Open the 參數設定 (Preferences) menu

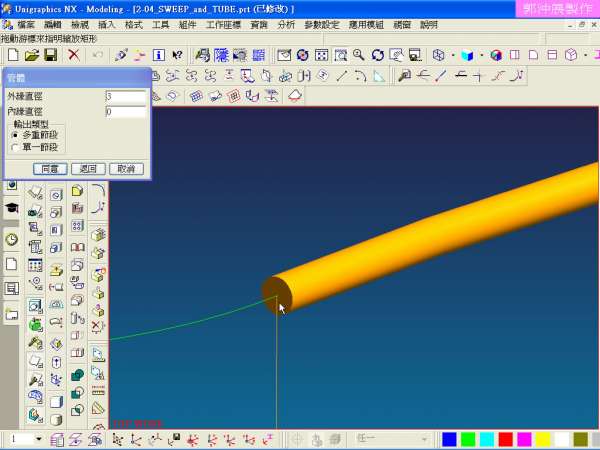[x=322, y=25]
